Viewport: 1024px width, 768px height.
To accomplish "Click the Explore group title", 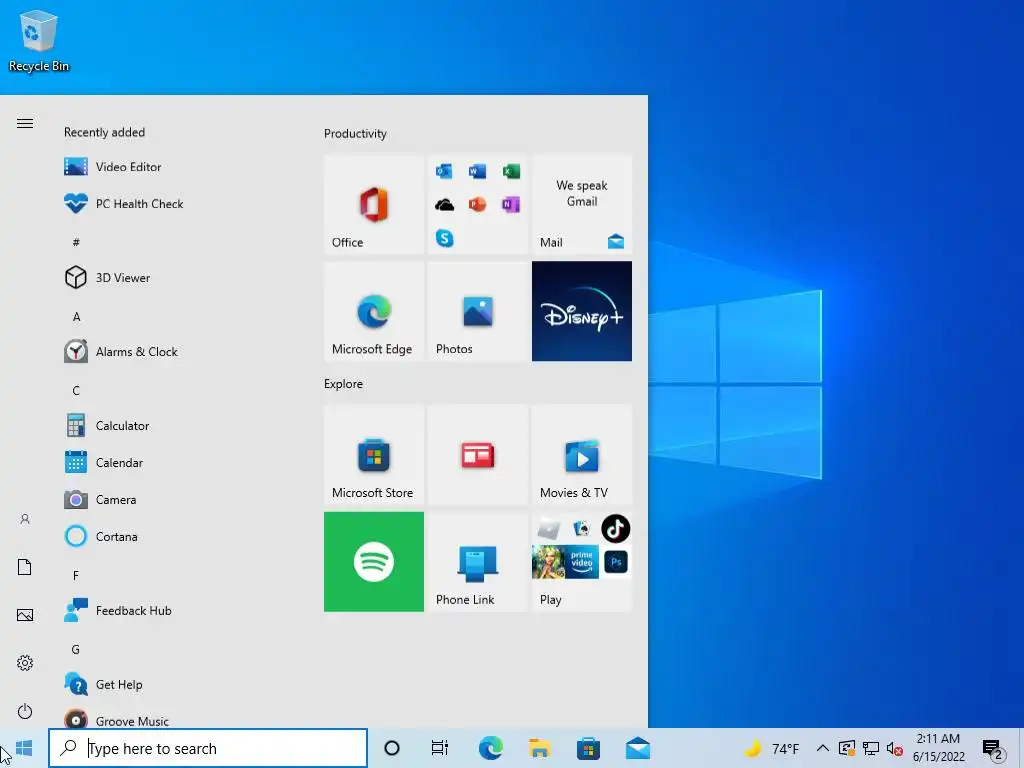I will tap(344, 384).
